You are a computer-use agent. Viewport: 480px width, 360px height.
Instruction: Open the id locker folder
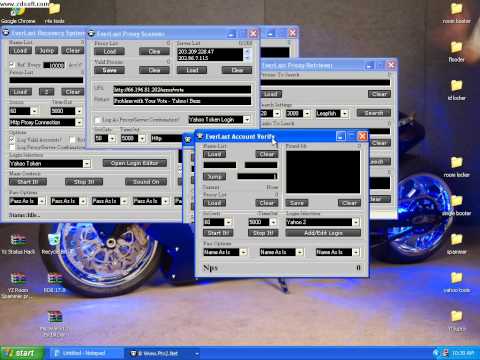[456, 90]
